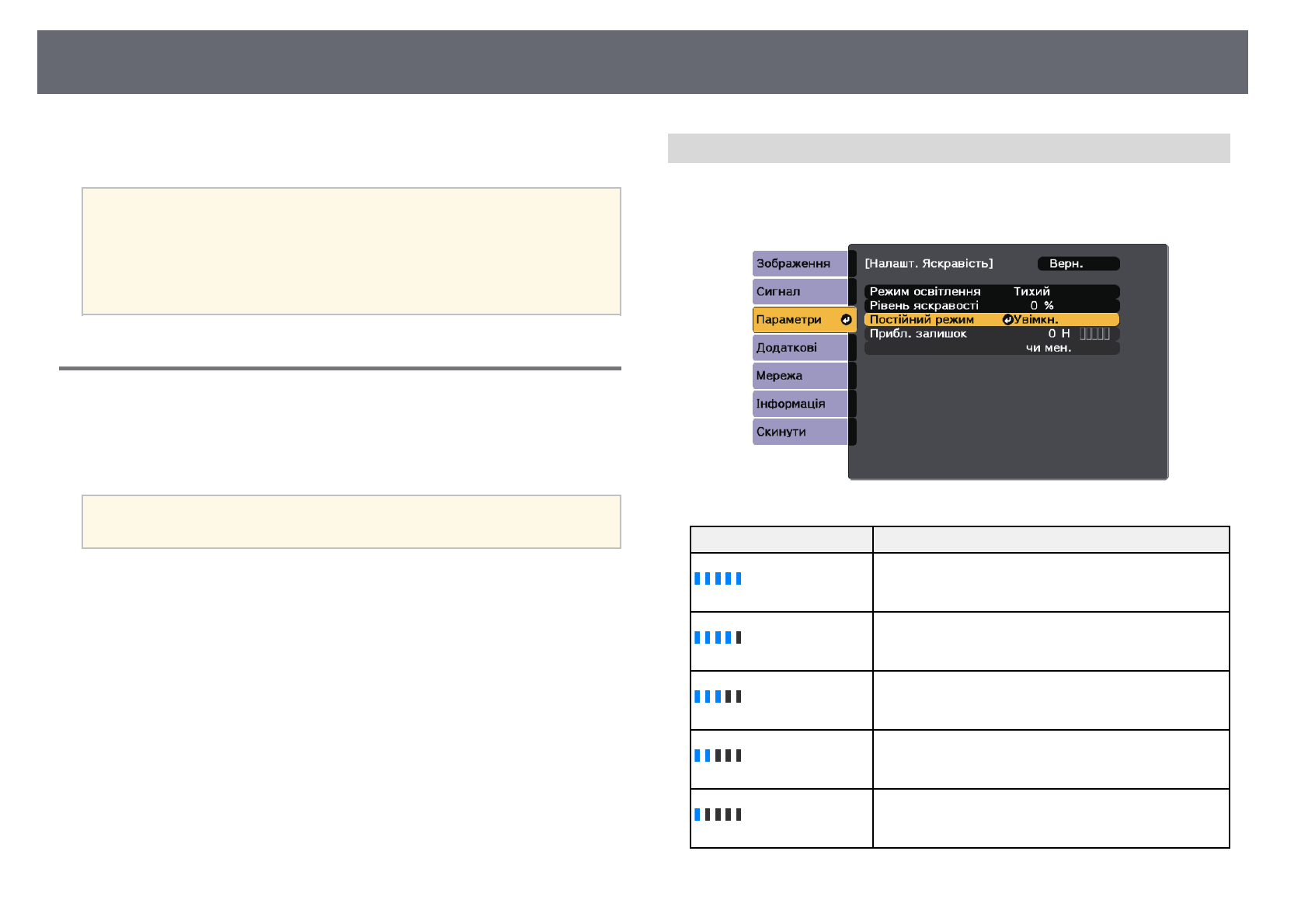
Task: Select the Скинути menu item
Action: click(799, 432)
